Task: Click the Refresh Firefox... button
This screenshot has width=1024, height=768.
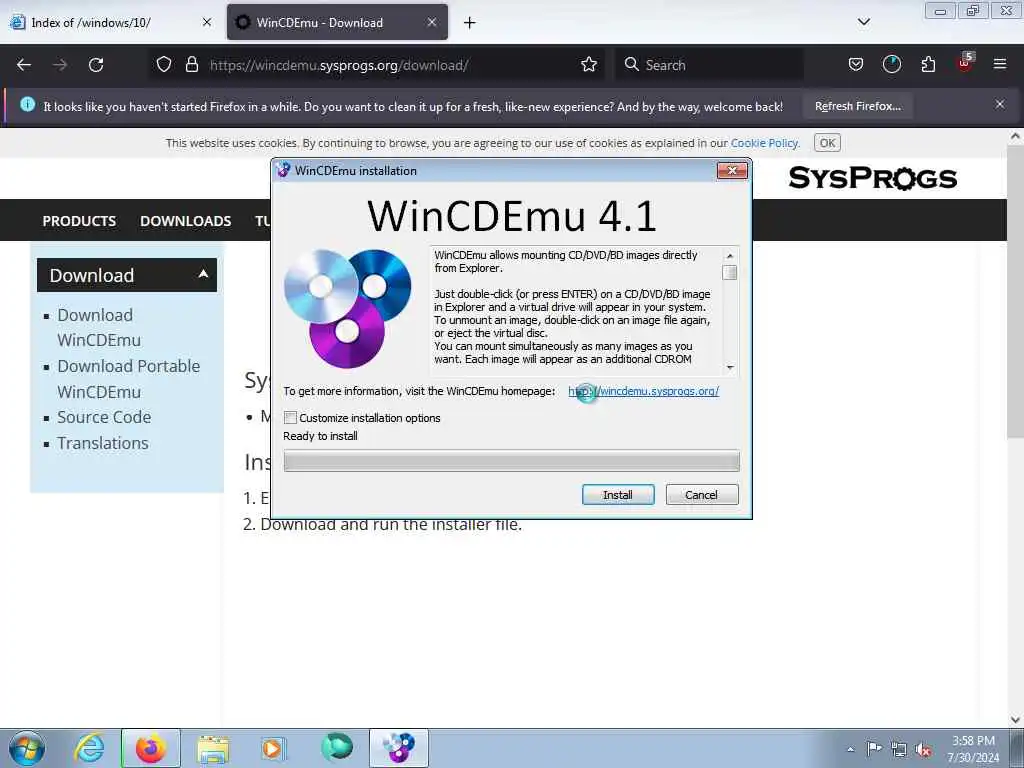Action: pyautogui.click(x=857, y=106)
